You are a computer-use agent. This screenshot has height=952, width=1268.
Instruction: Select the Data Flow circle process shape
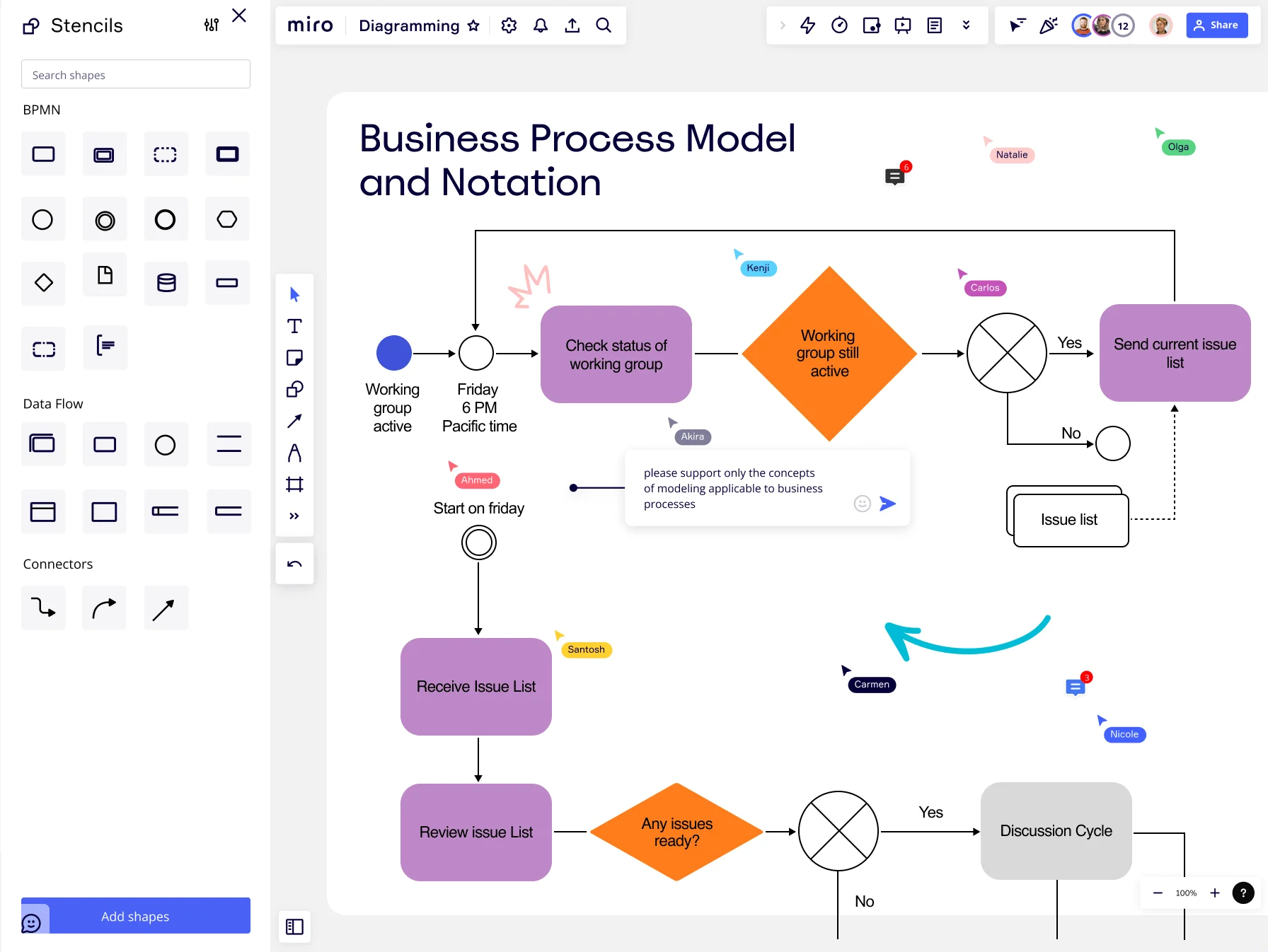coord(166,444)
